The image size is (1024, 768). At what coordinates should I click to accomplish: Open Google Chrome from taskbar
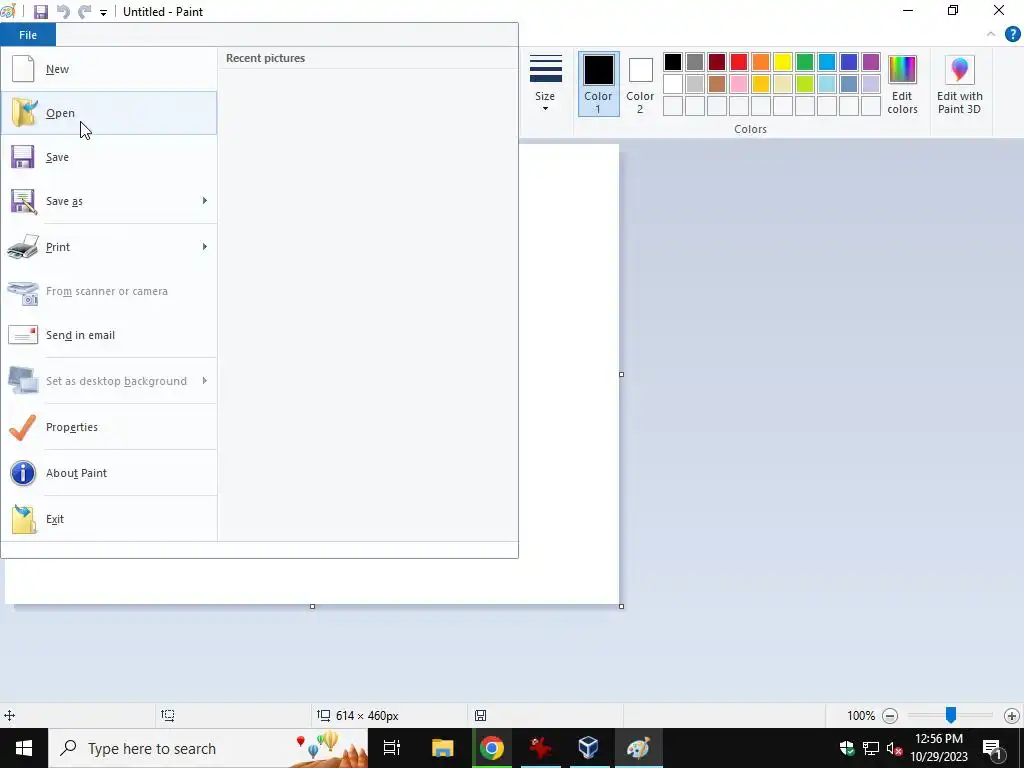point(492,748)
